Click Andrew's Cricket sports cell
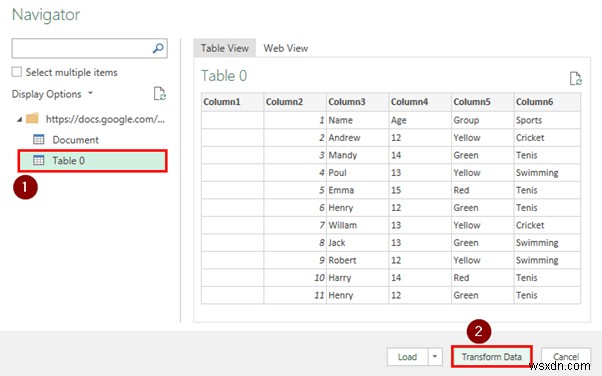602x376 pixels. click(547, 137)
